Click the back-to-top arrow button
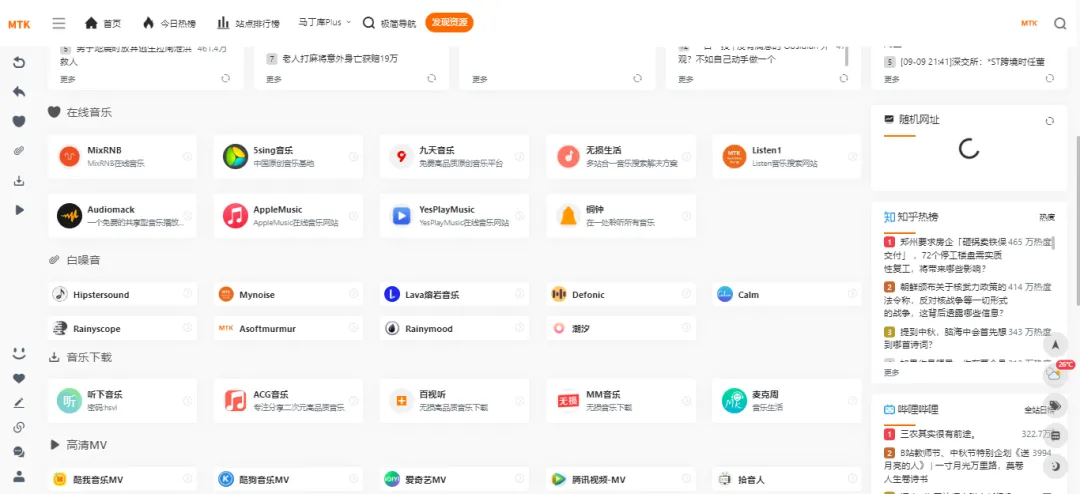The height and width of the screenshot is (494, 1080). coord(1055,344)
